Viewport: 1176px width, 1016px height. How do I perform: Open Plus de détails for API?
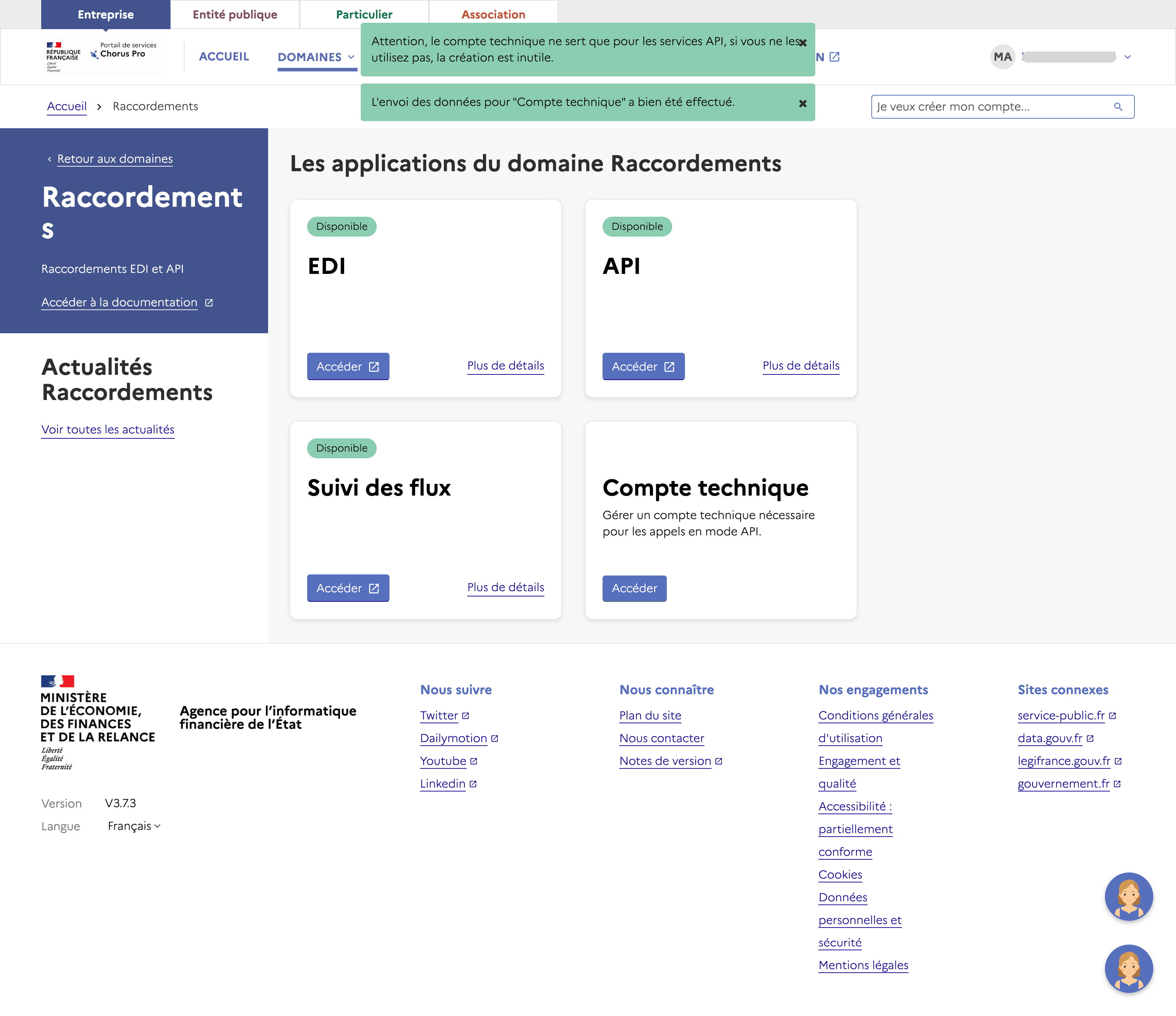point(800,366)
